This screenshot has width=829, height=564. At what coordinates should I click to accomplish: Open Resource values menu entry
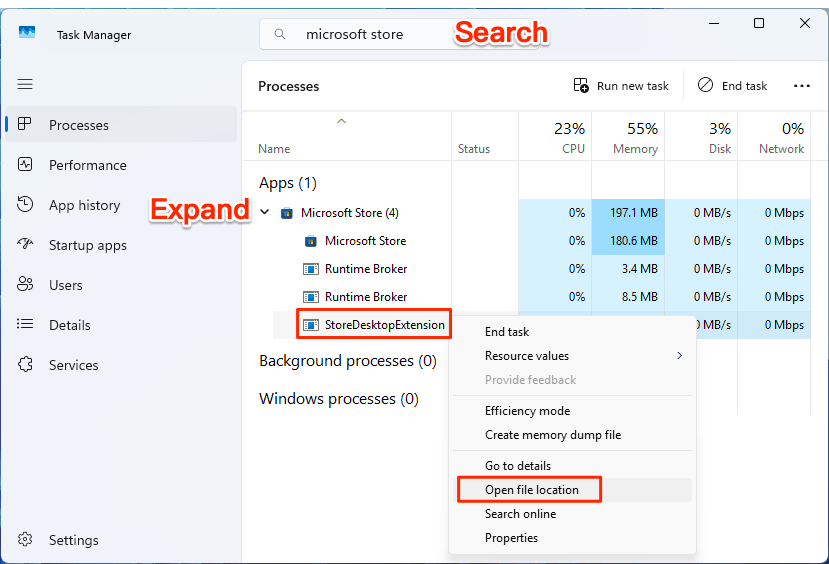coord(572,356)
